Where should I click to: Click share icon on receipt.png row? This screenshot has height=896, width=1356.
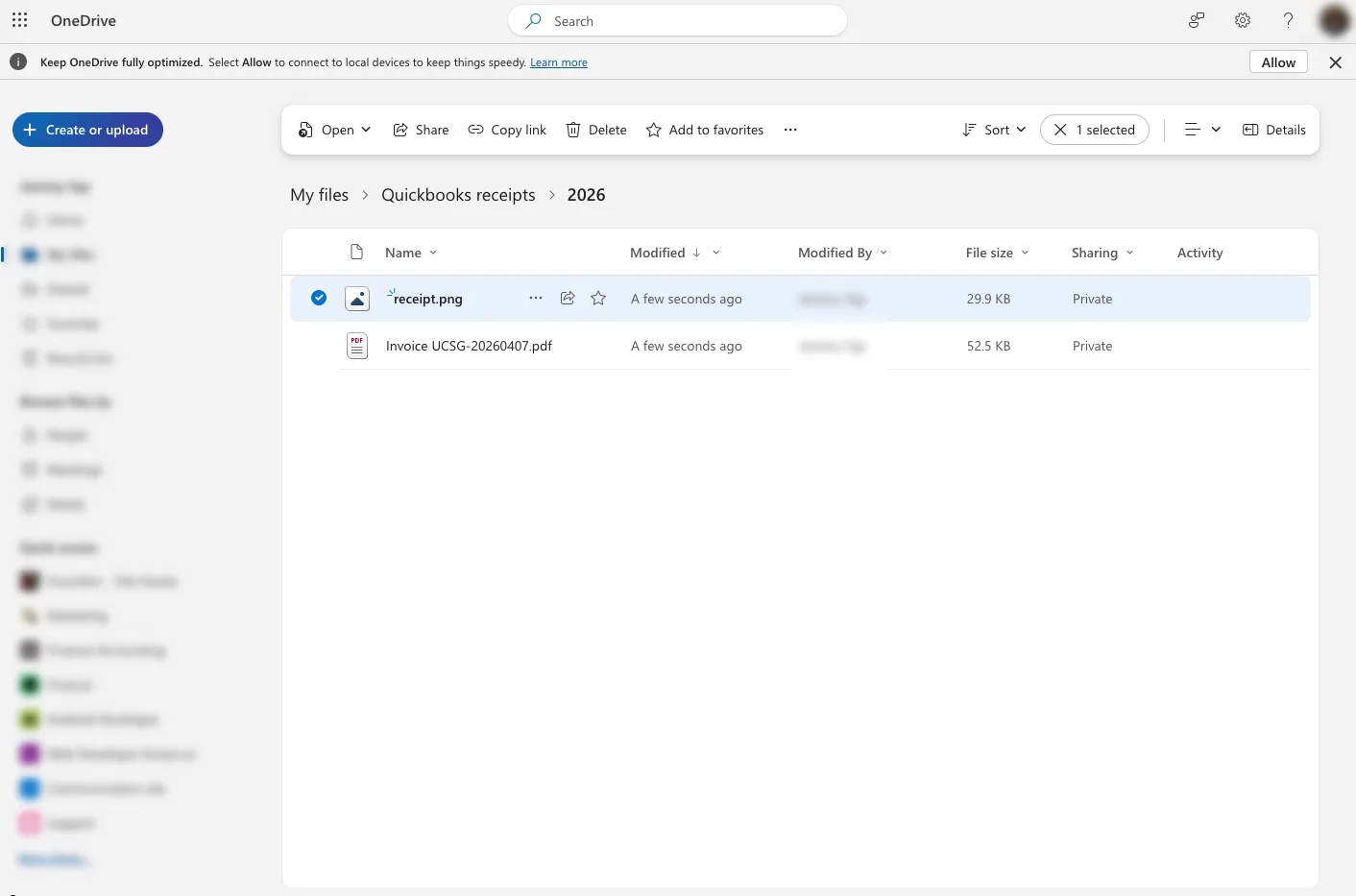coord(568,299)
